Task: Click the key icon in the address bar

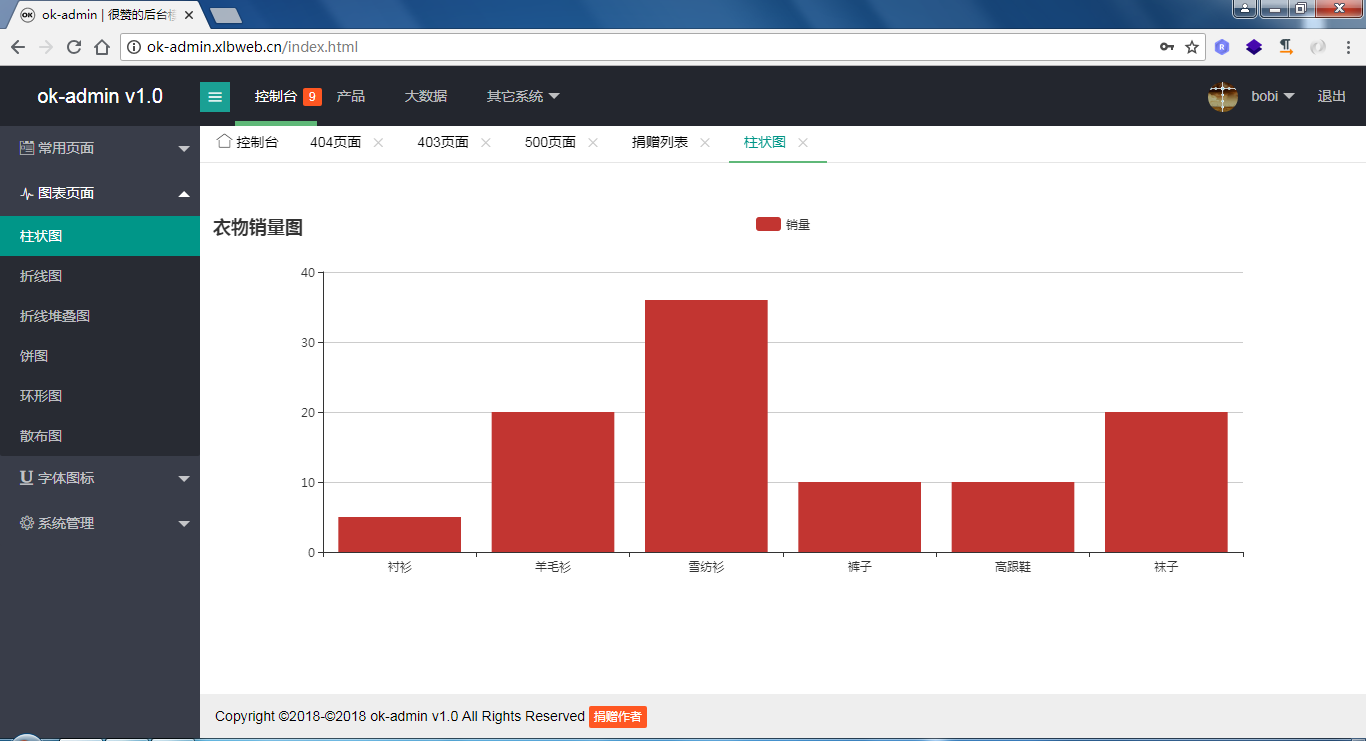Action: coord(1166,46)
